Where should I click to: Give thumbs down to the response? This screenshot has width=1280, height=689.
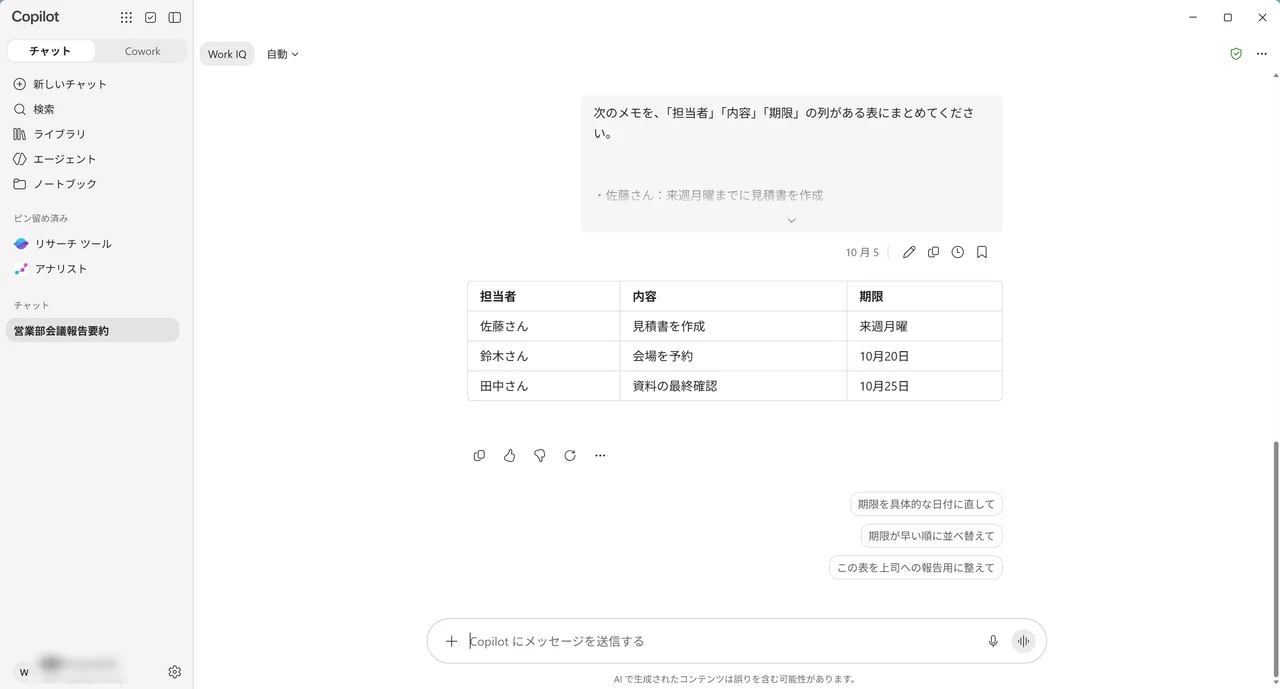(539, 455)
